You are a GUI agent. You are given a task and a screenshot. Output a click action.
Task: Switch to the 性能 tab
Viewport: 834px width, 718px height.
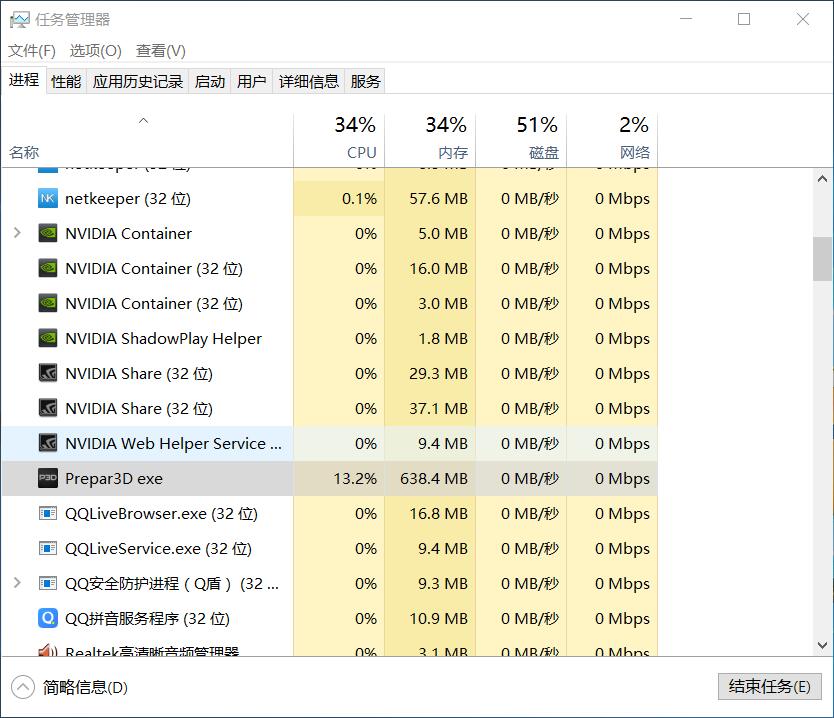[x=66, y=81]
